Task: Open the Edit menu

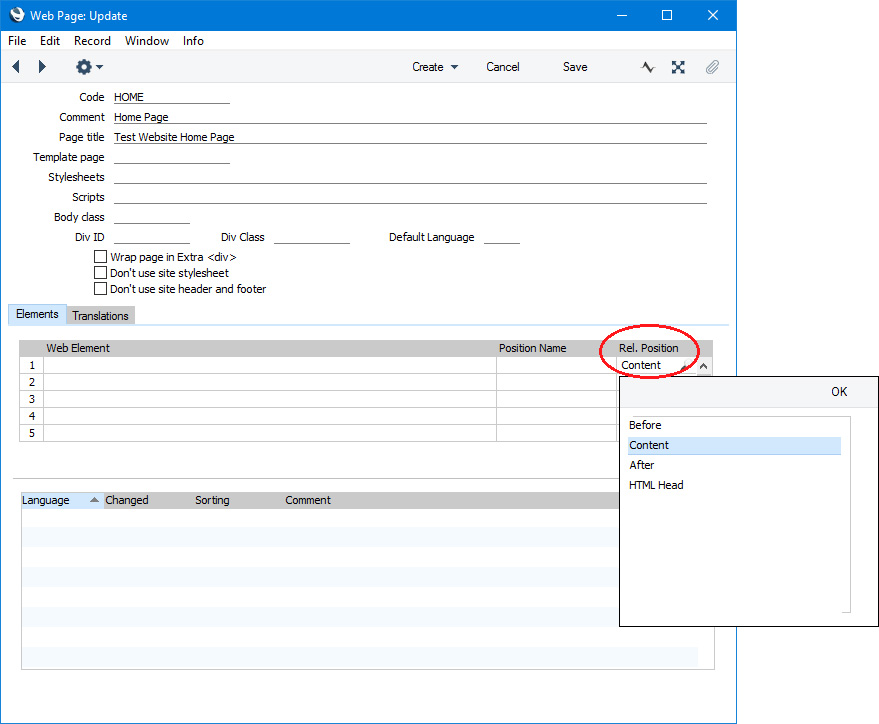Action: tap(50, 41)
